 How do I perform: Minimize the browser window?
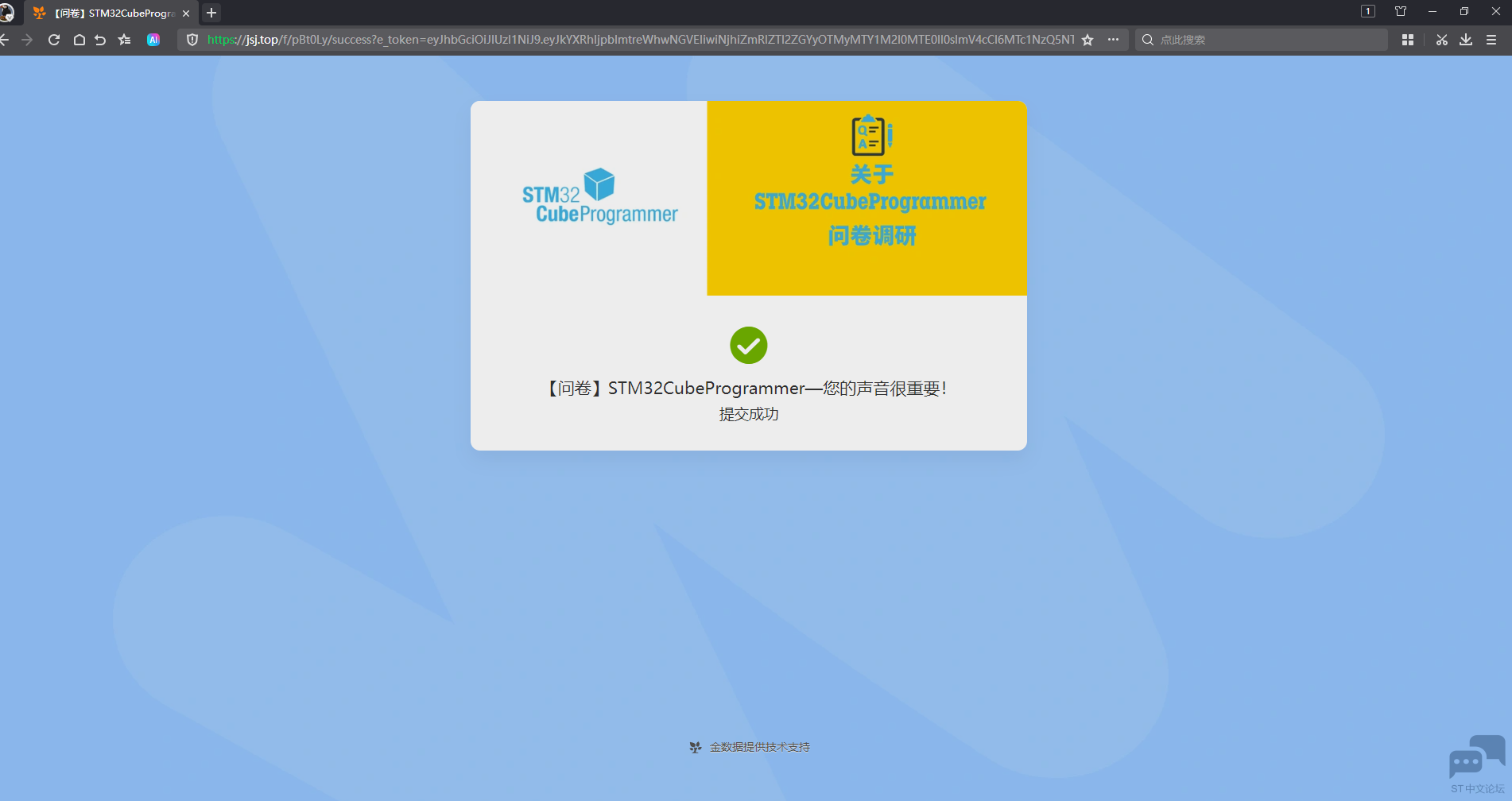point(1433,11)
